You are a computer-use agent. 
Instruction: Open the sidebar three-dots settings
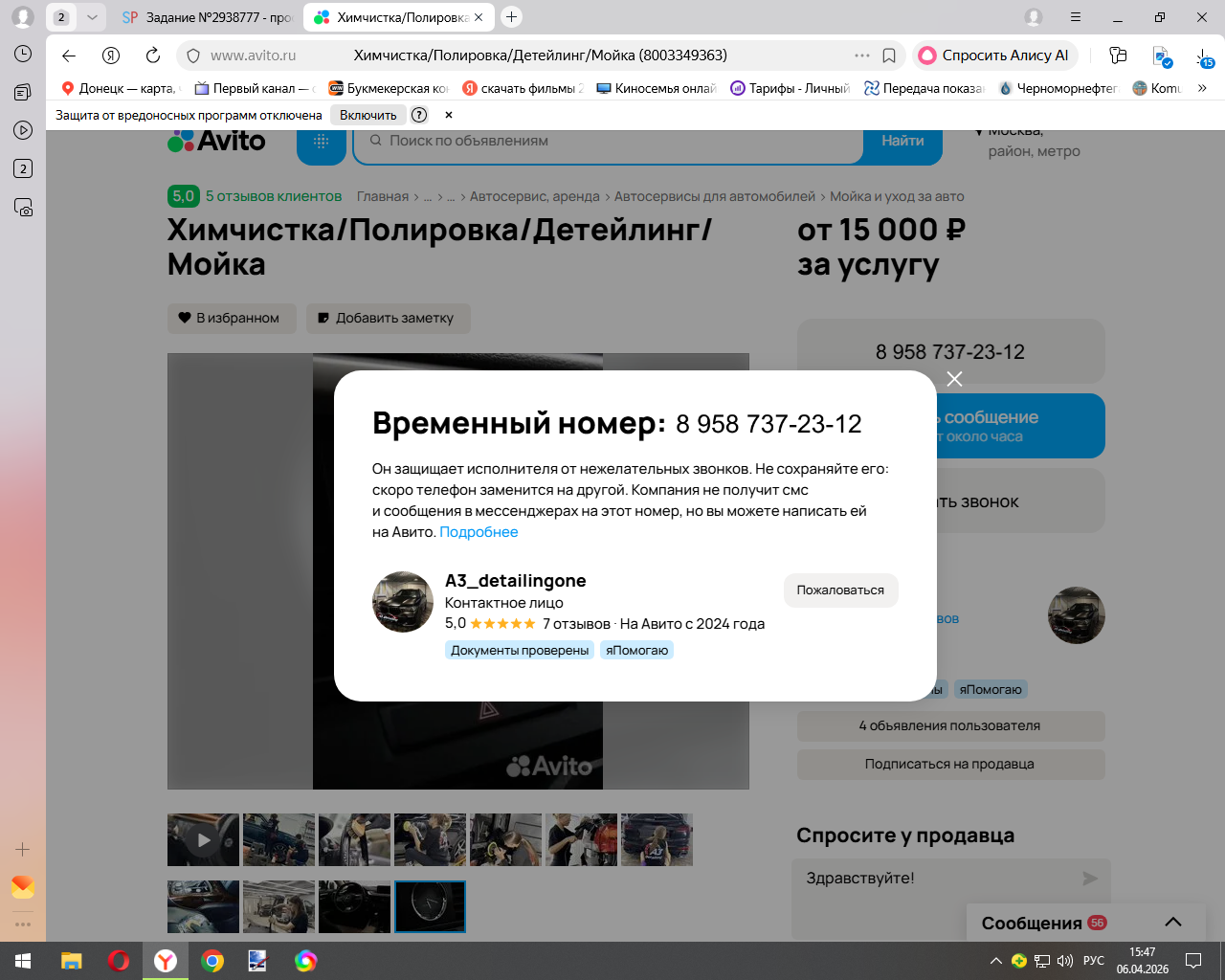[23, 924]
